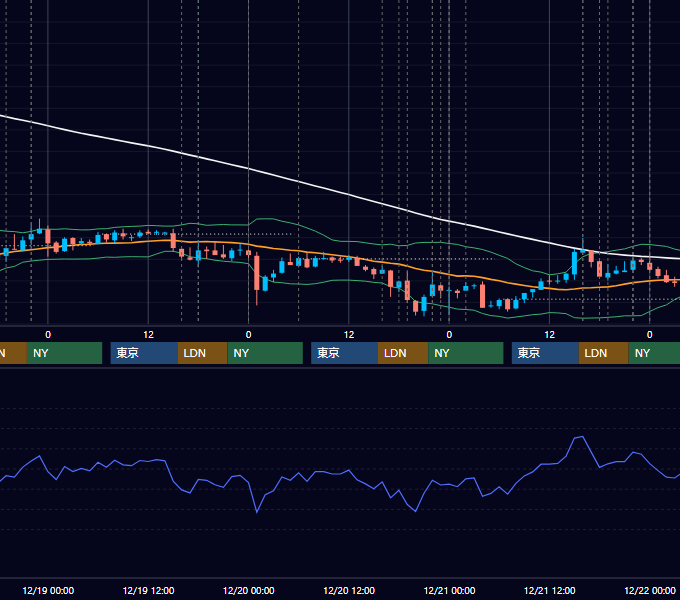Select the 12/19 12:00 date label
This screenshot has width=680, height=600.
pyautogui.click(x=148, y=590)
